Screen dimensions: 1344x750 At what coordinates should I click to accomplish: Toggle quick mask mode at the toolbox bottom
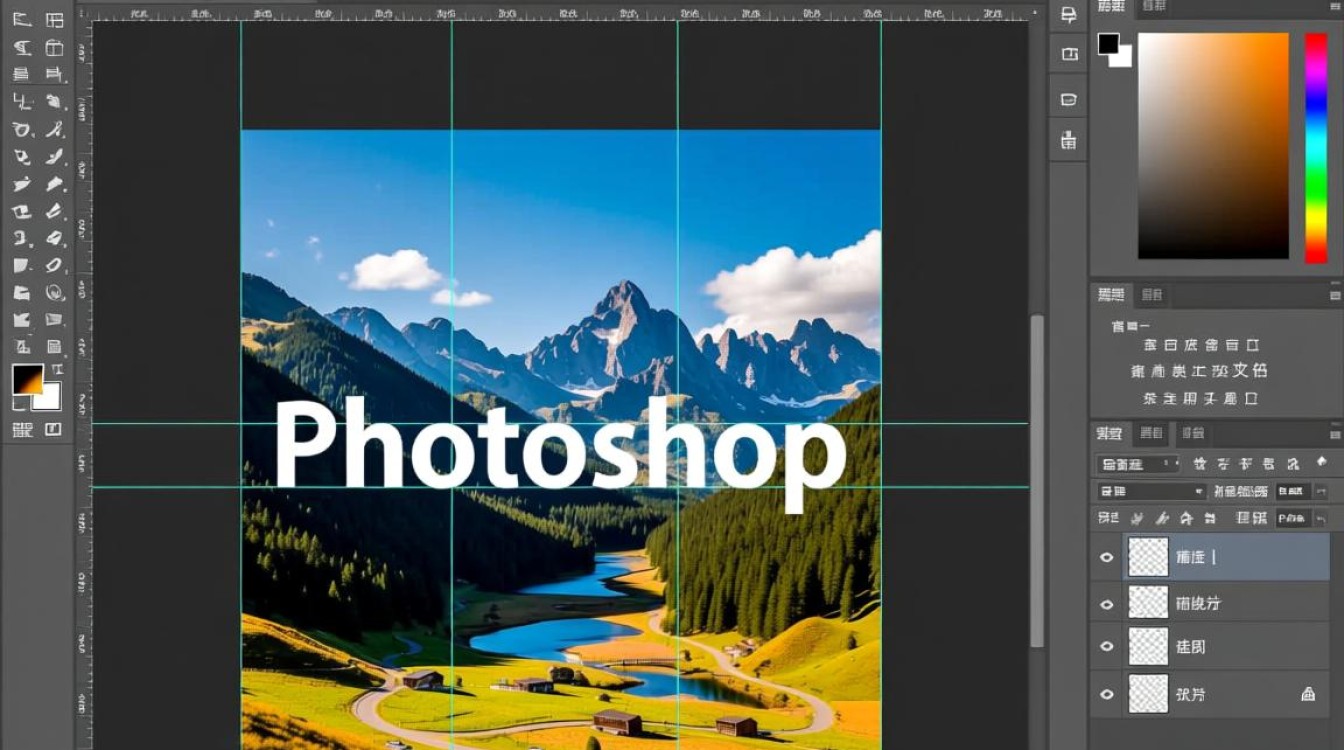click(x=21, y=430)
